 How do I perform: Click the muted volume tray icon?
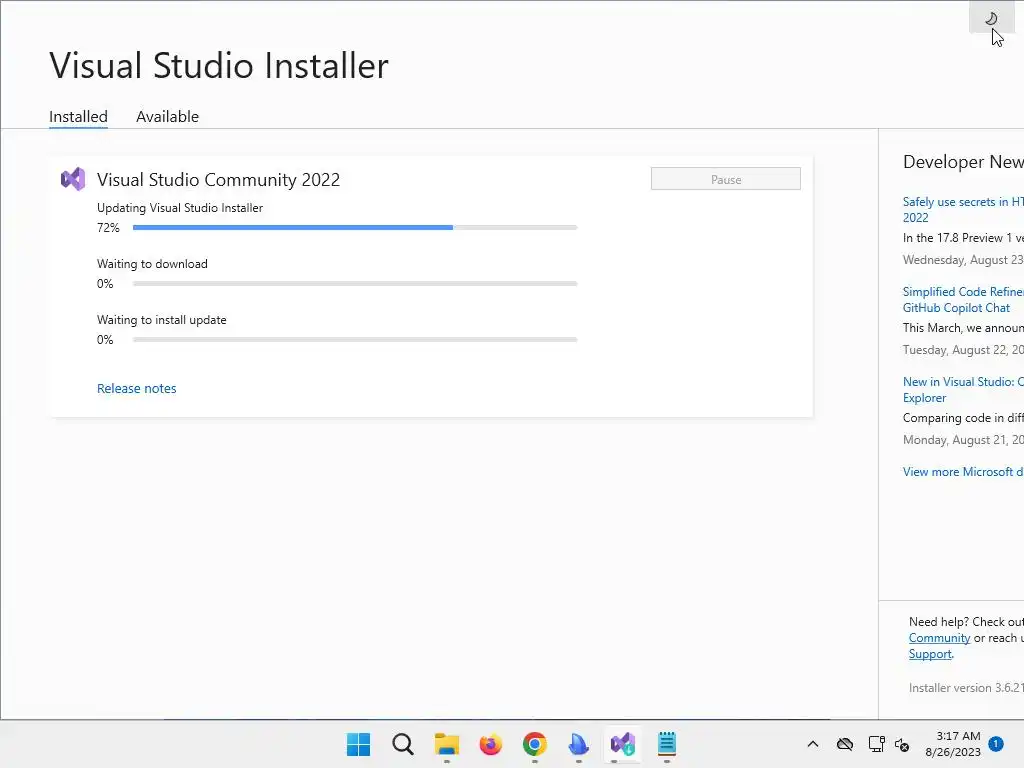(x=902, y=744)
